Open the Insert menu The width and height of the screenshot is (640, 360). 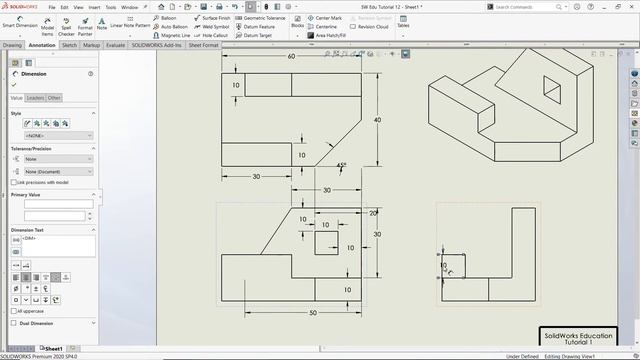94,7
